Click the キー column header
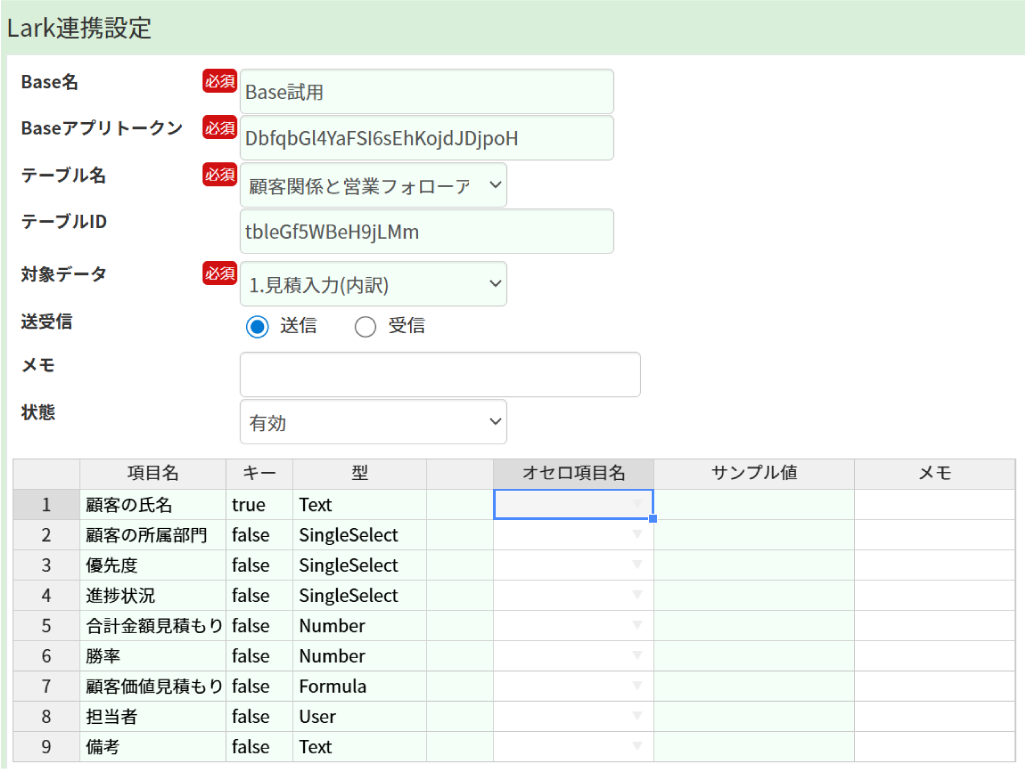 click(x=260, y=473)
